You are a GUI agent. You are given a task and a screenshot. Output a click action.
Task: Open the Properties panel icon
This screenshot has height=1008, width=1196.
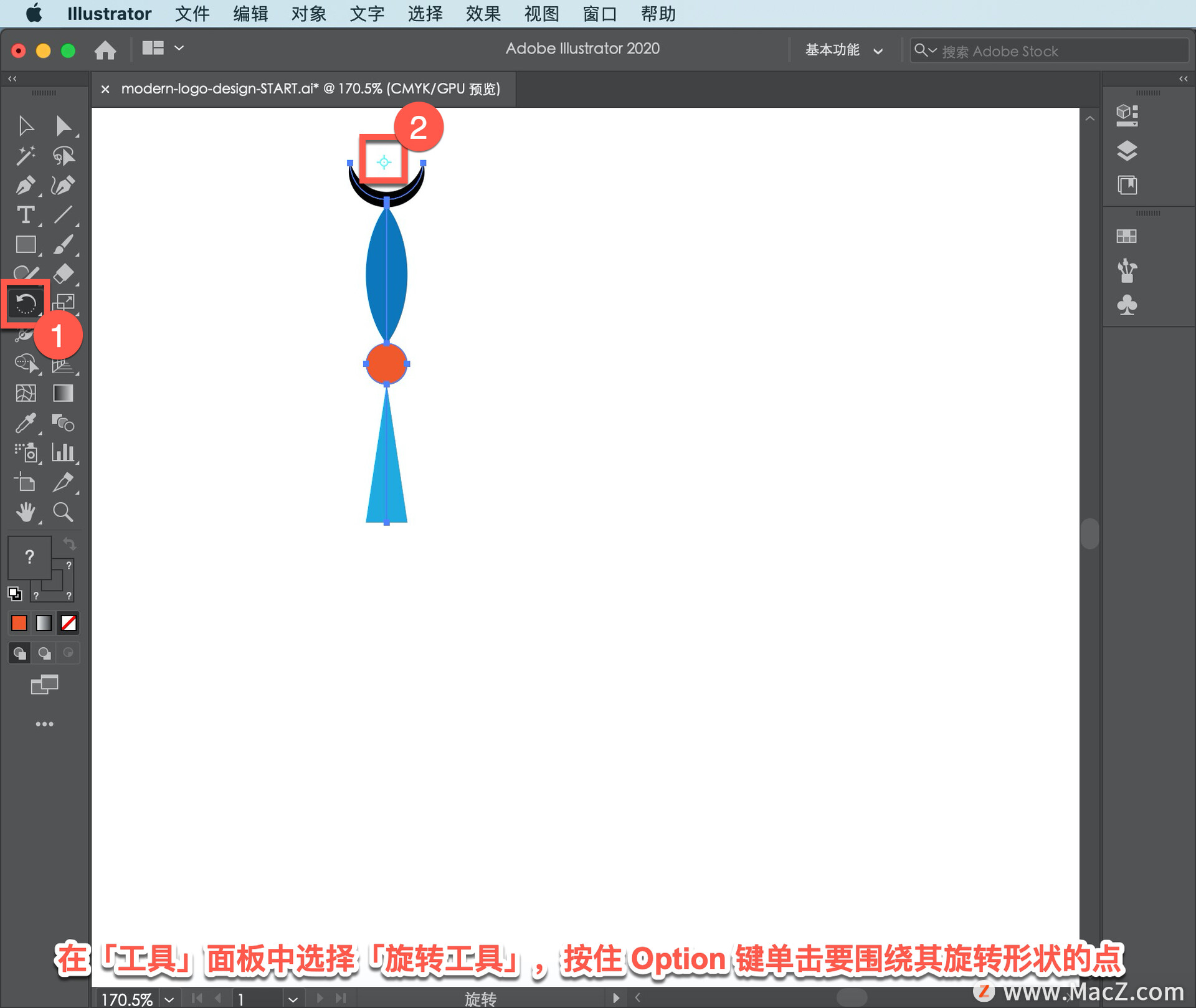pyautogui.click(x=1127, y=115)
